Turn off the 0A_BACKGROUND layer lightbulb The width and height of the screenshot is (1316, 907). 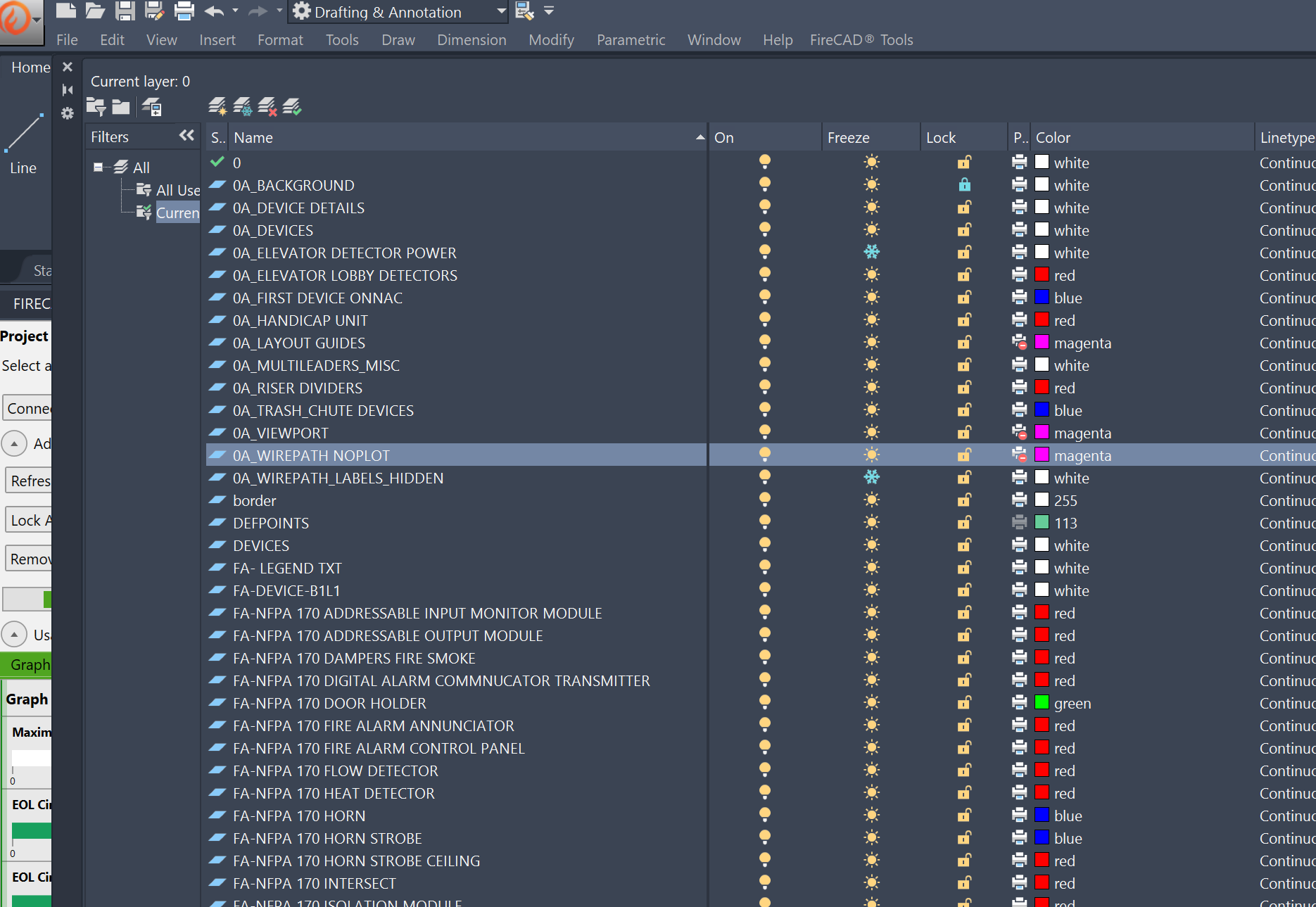(765, 185)
